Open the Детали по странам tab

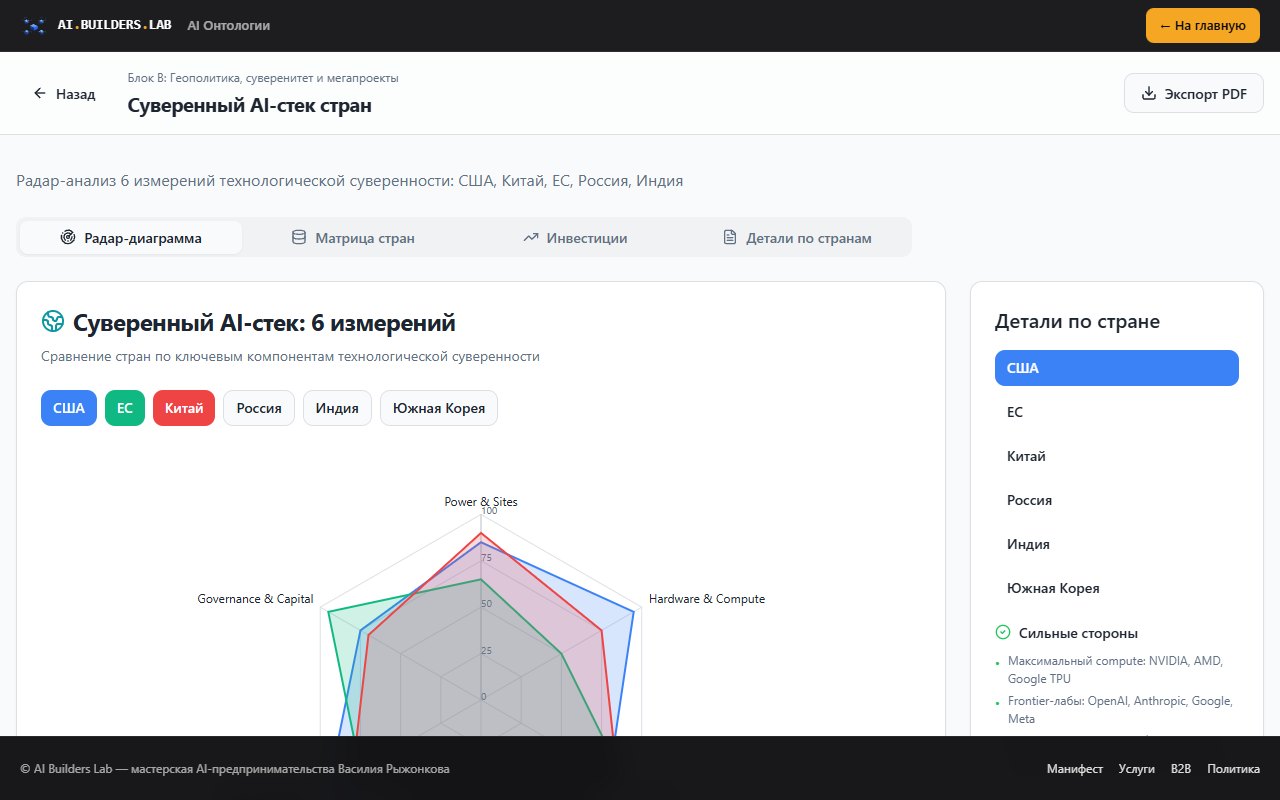797,238
